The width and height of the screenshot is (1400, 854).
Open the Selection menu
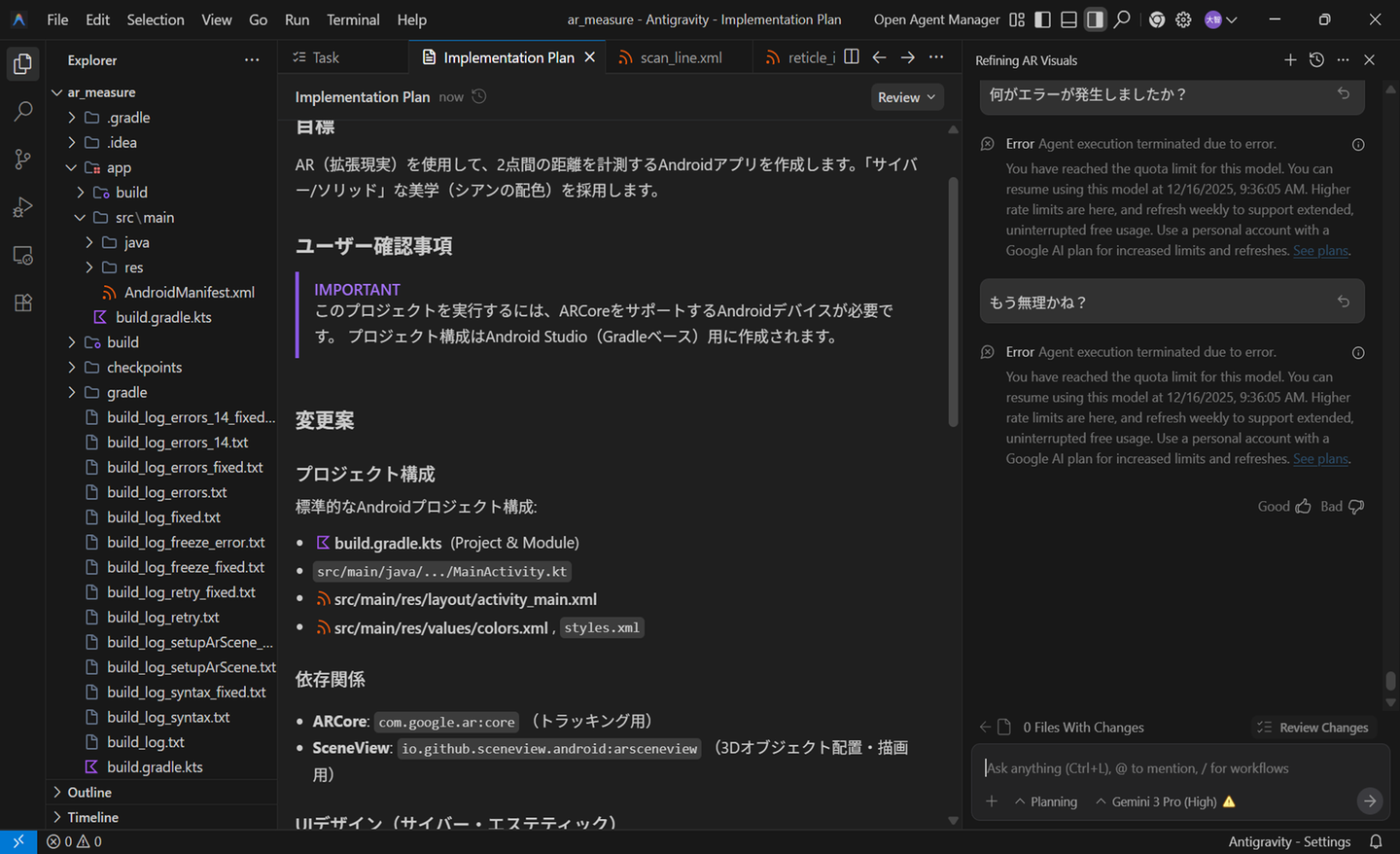pos(156,19)
